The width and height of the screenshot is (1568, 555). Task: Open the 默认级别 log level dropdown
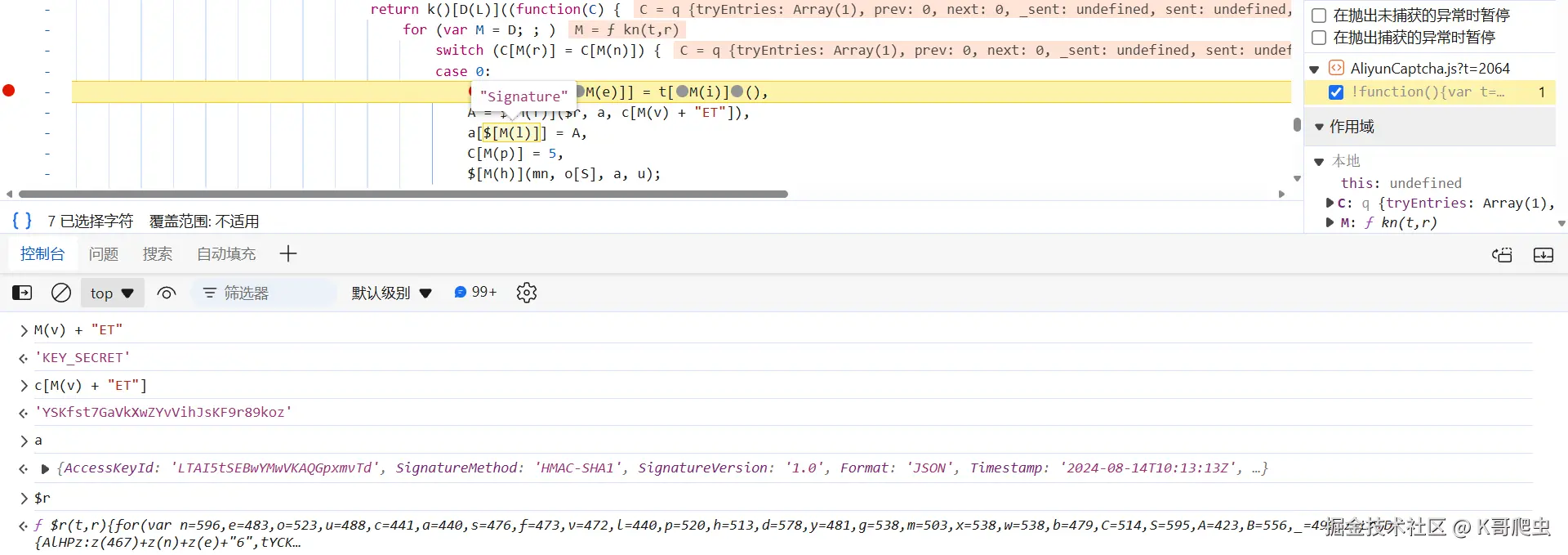(391, 293)
